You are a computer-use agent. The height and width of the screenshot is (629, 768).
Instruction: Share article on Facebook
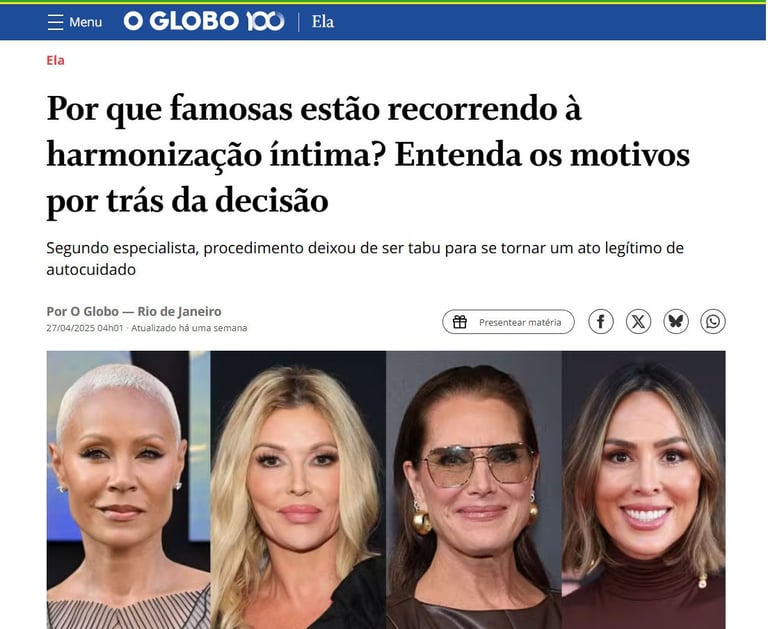tap(600, 322)
